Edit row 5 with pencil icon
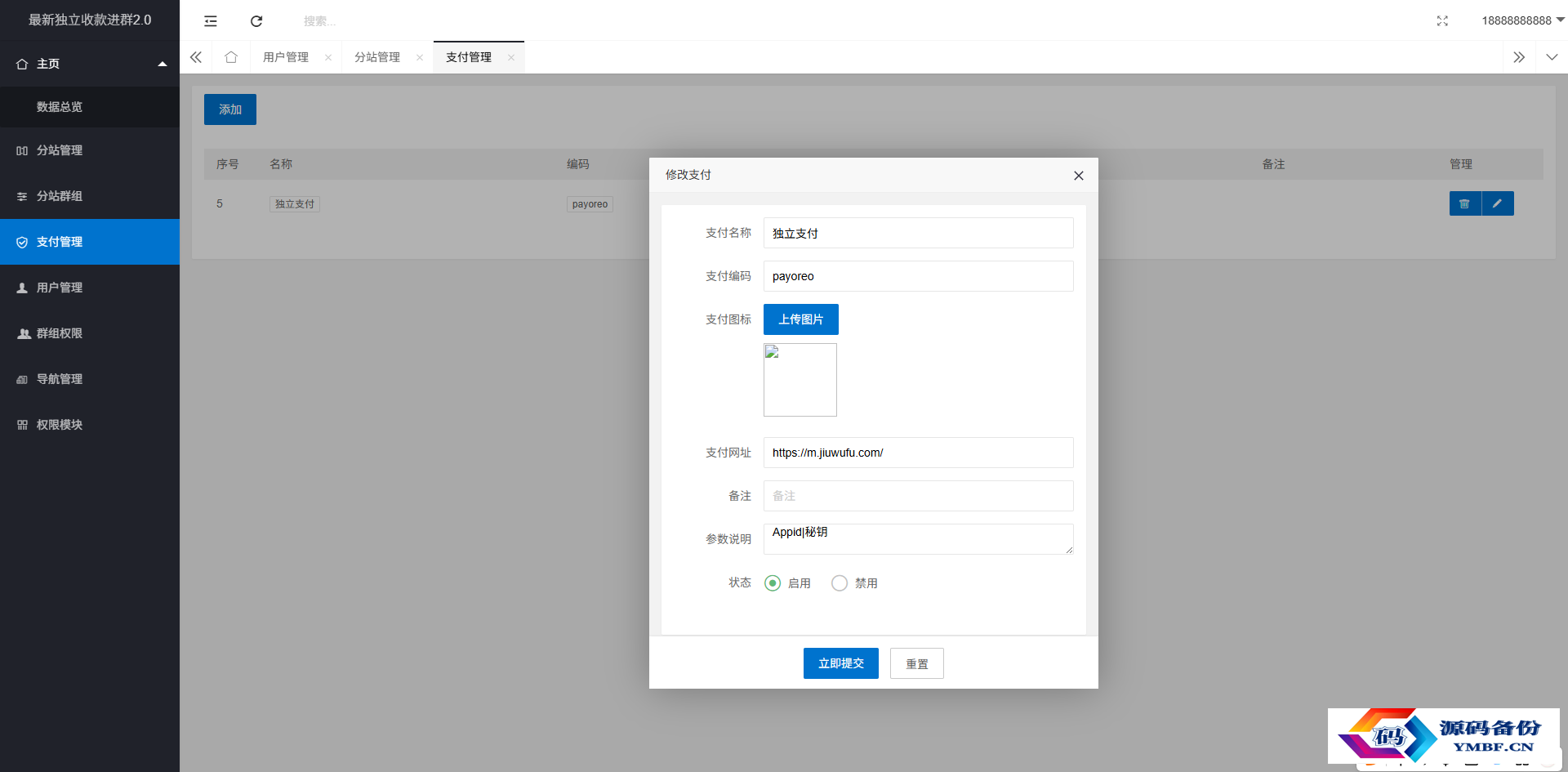The height and width of the screenshot is (772, 1568). (1498, 203)
